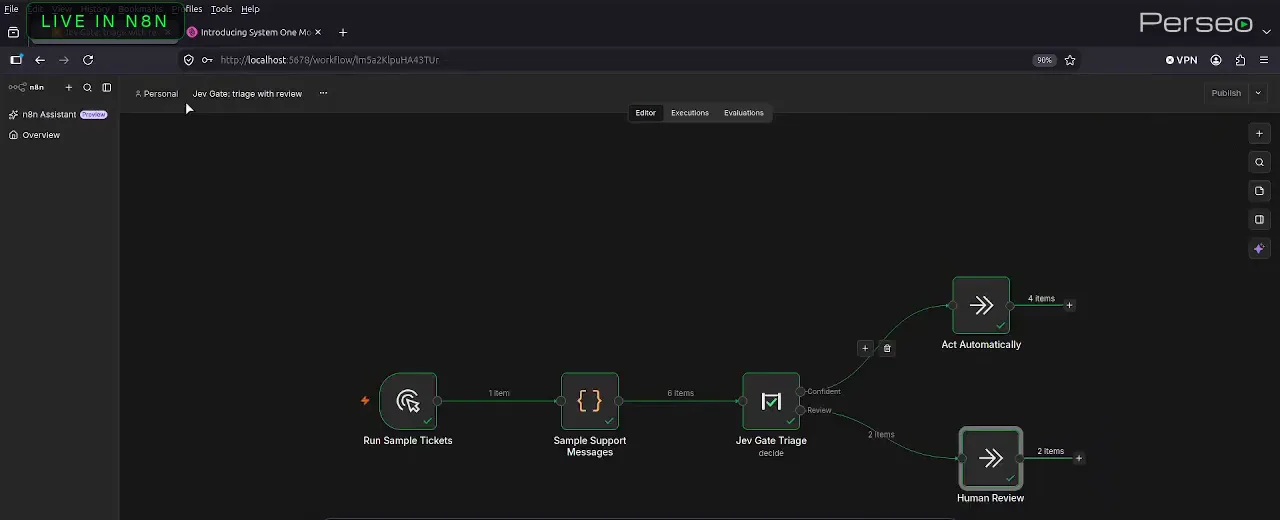Select the Introducing System One browser tab
Image resolution: width=1280 pixels, height=520 pixels.
pyautogui.click(x=254, y=32)
